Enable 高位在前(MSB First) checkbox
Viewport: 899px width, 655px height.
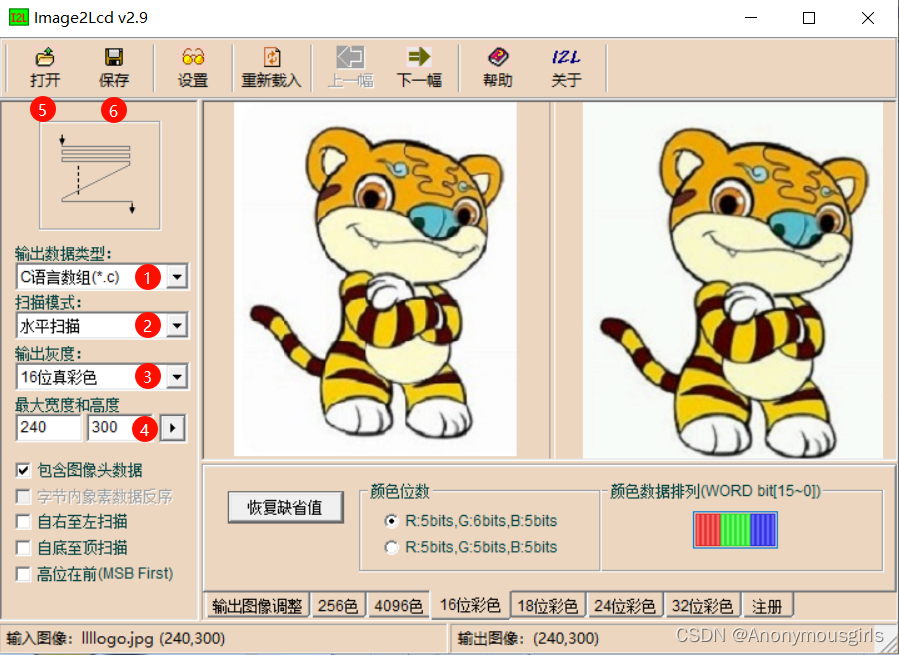(x=23, y=574)
